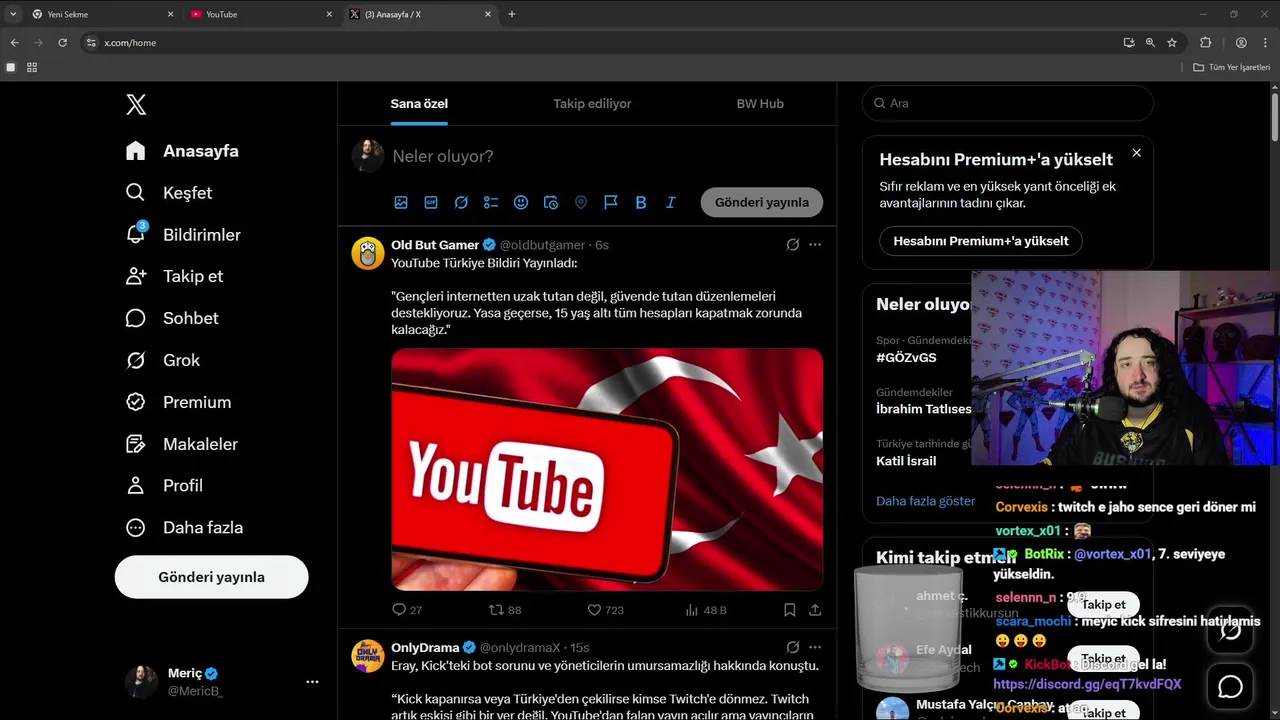Add GIF in post composer
Image resolution: width=1280 pixels, height=720 pixels.
click(431, 202)
